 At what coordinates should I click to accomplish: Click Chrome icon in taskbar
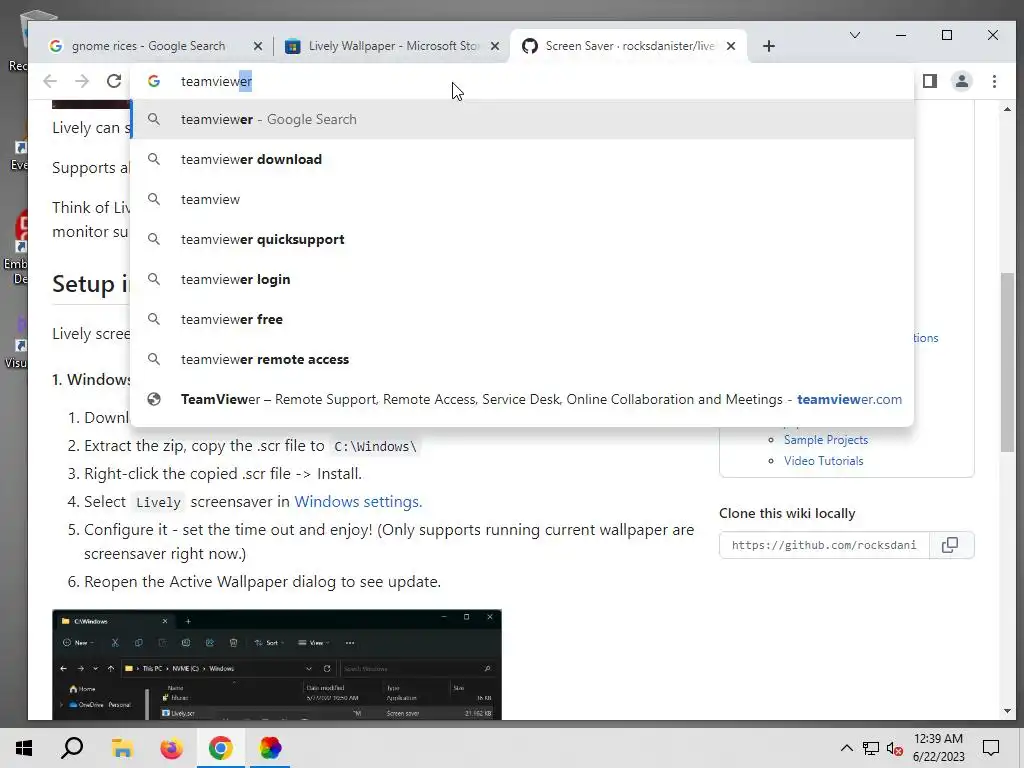(221, 748)
